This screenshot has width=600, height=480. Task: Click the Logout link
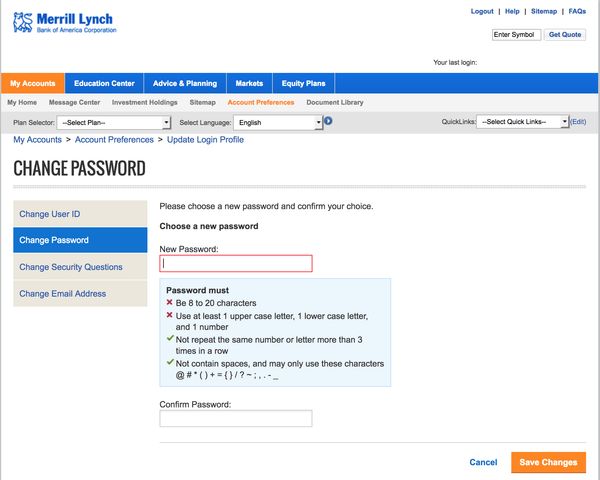482,11
